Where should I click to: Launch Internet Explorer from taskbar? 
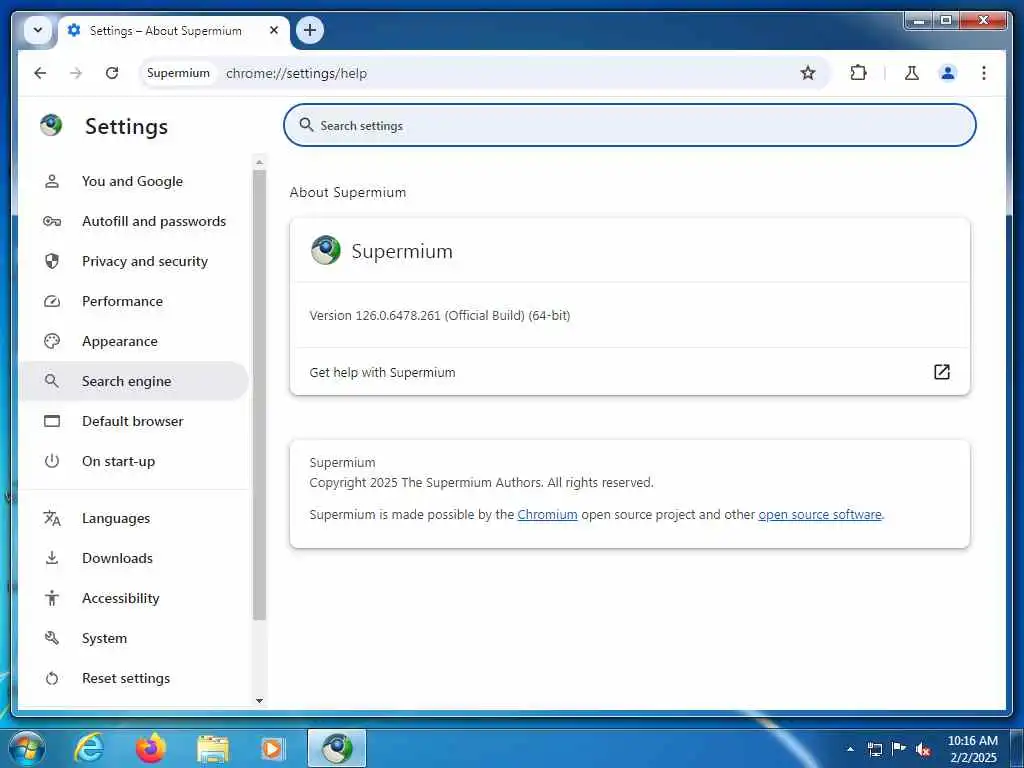coord(89,748)
